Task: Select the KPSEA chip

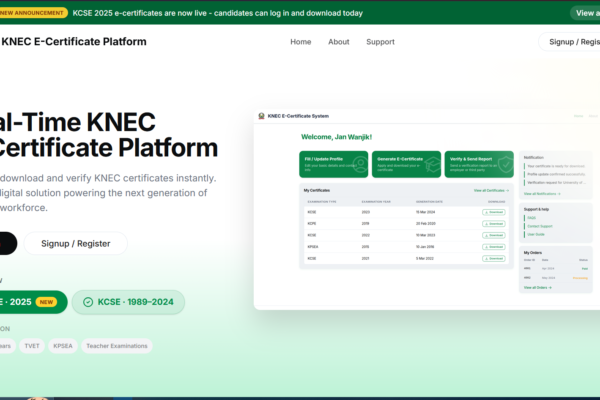Action: [63, 346]
